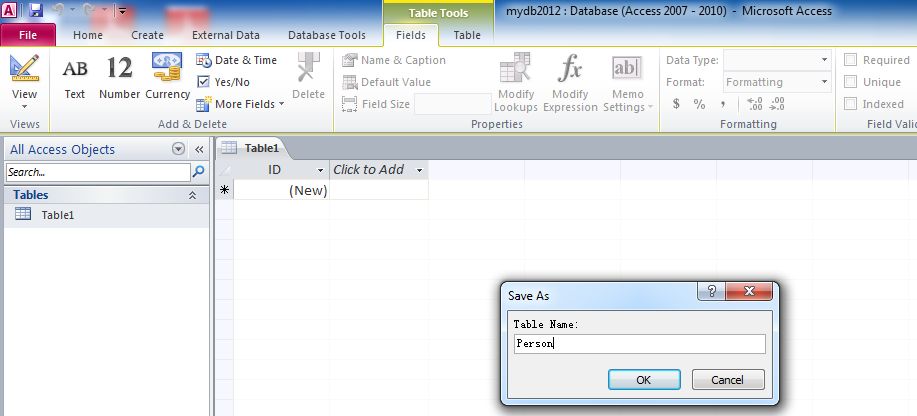The image size is (917, 416).
Task: Confirm table name with OK button
Action: tap(644, 380)
